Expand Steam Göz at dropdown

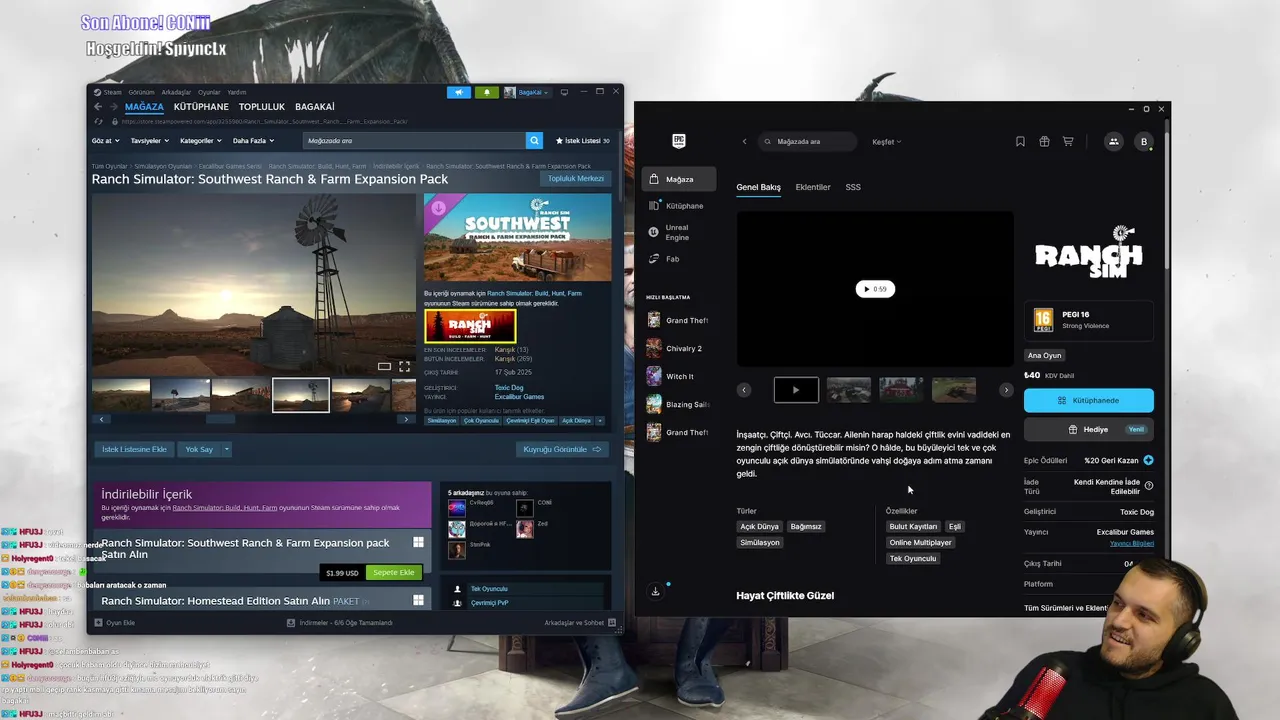[x=105, y=141]
